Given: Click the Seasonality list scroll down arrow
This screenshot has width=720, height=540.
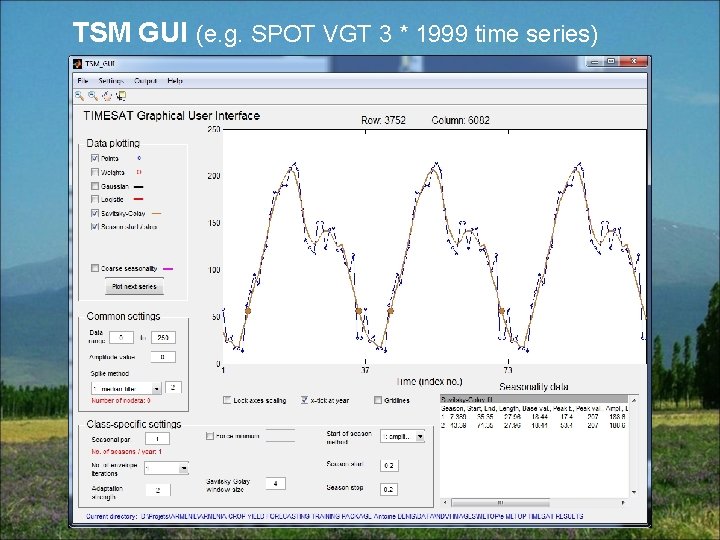Looking at the screenshot, I should (x=634, y=492).
